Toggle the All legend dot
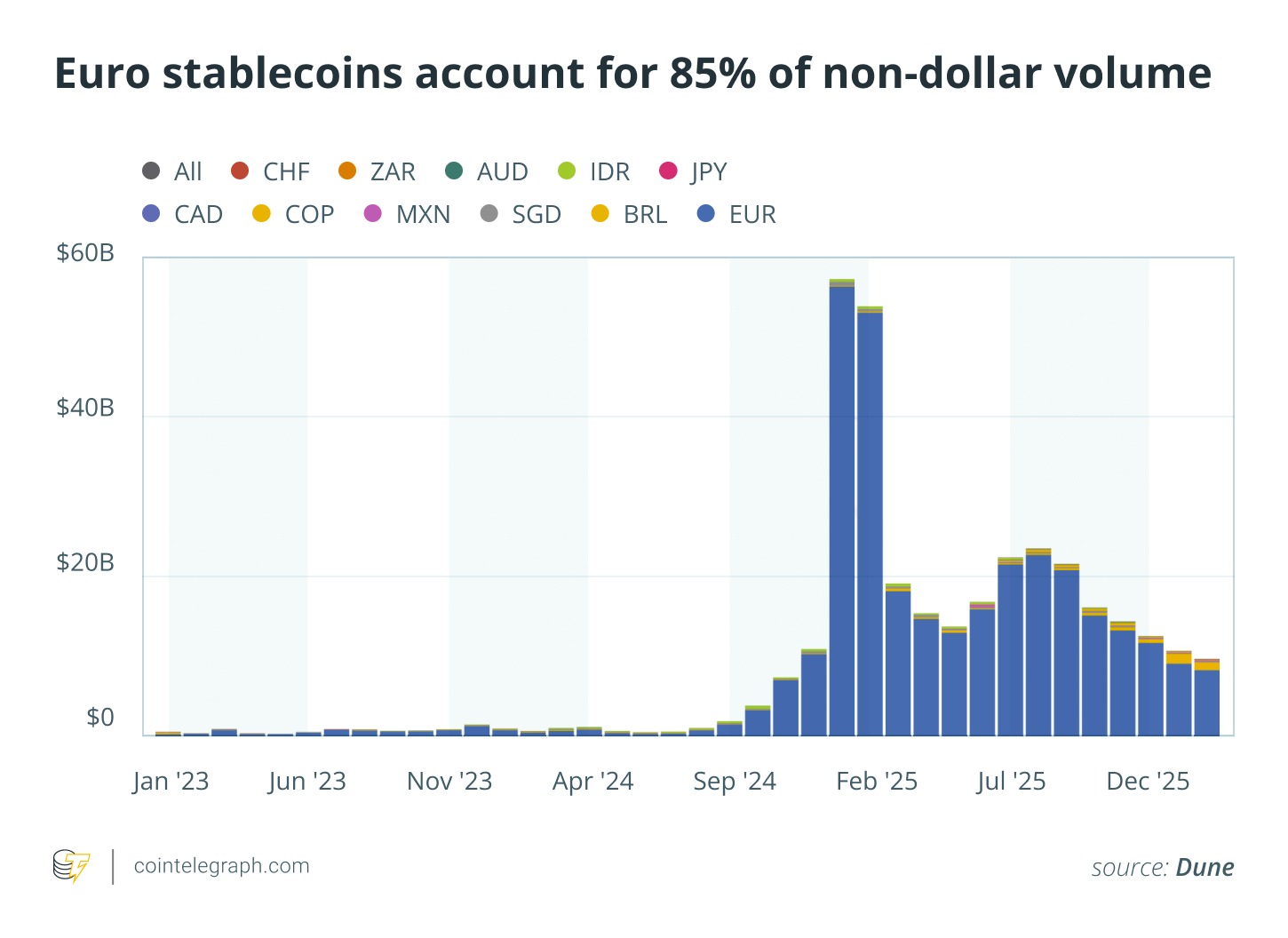1288x938 pixels. 152,171
